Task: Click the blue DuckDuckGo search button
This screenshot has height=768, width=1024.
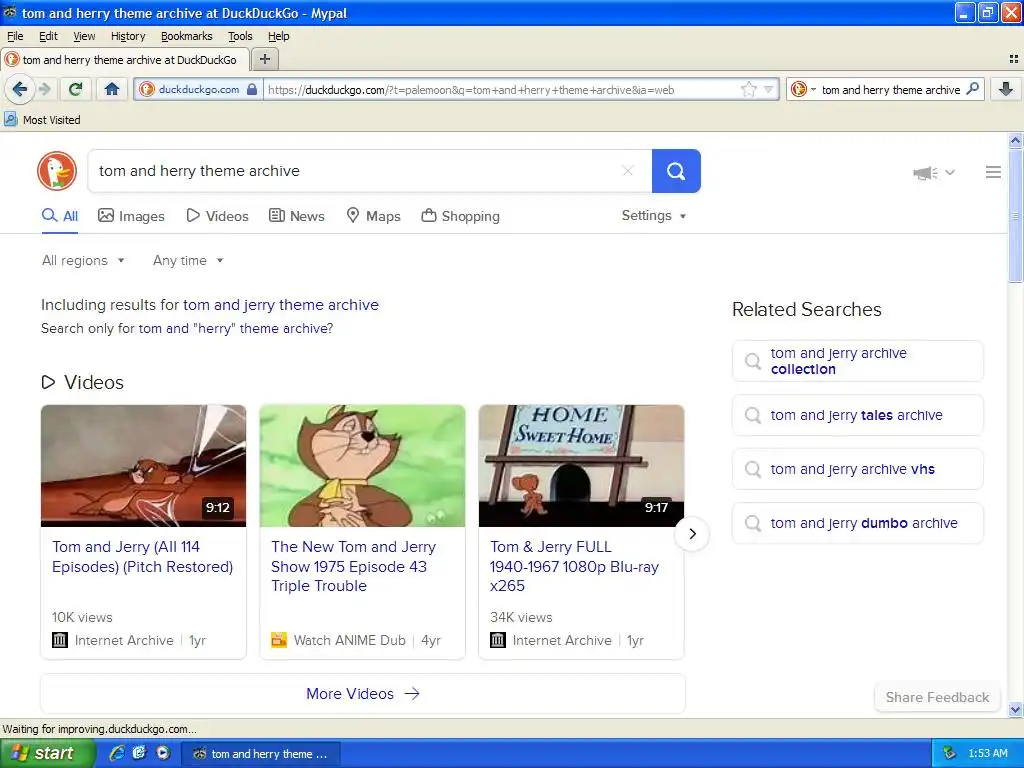Action: [676, 171]
